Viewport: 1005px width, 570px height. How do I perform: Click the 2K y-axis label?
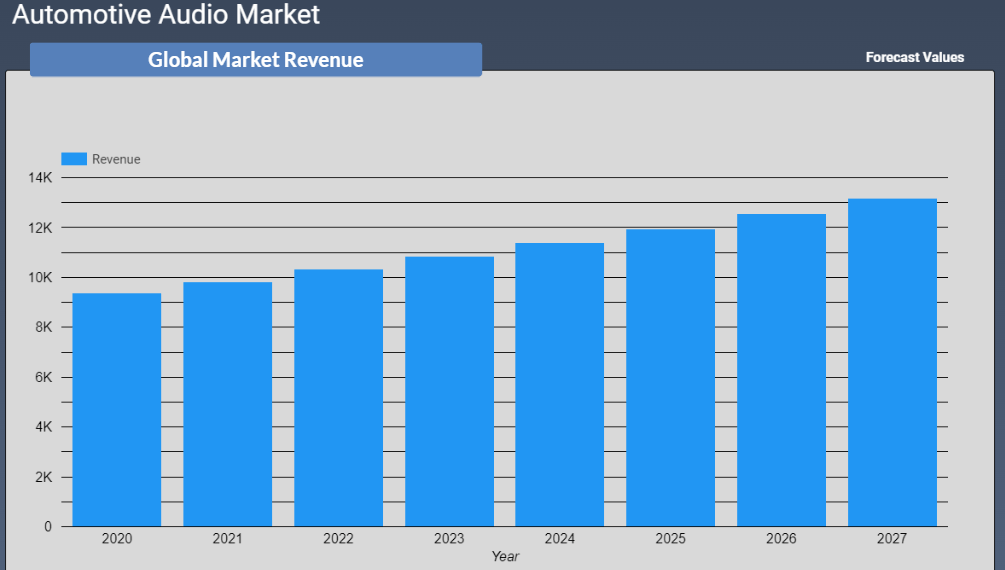click(44, 477)
